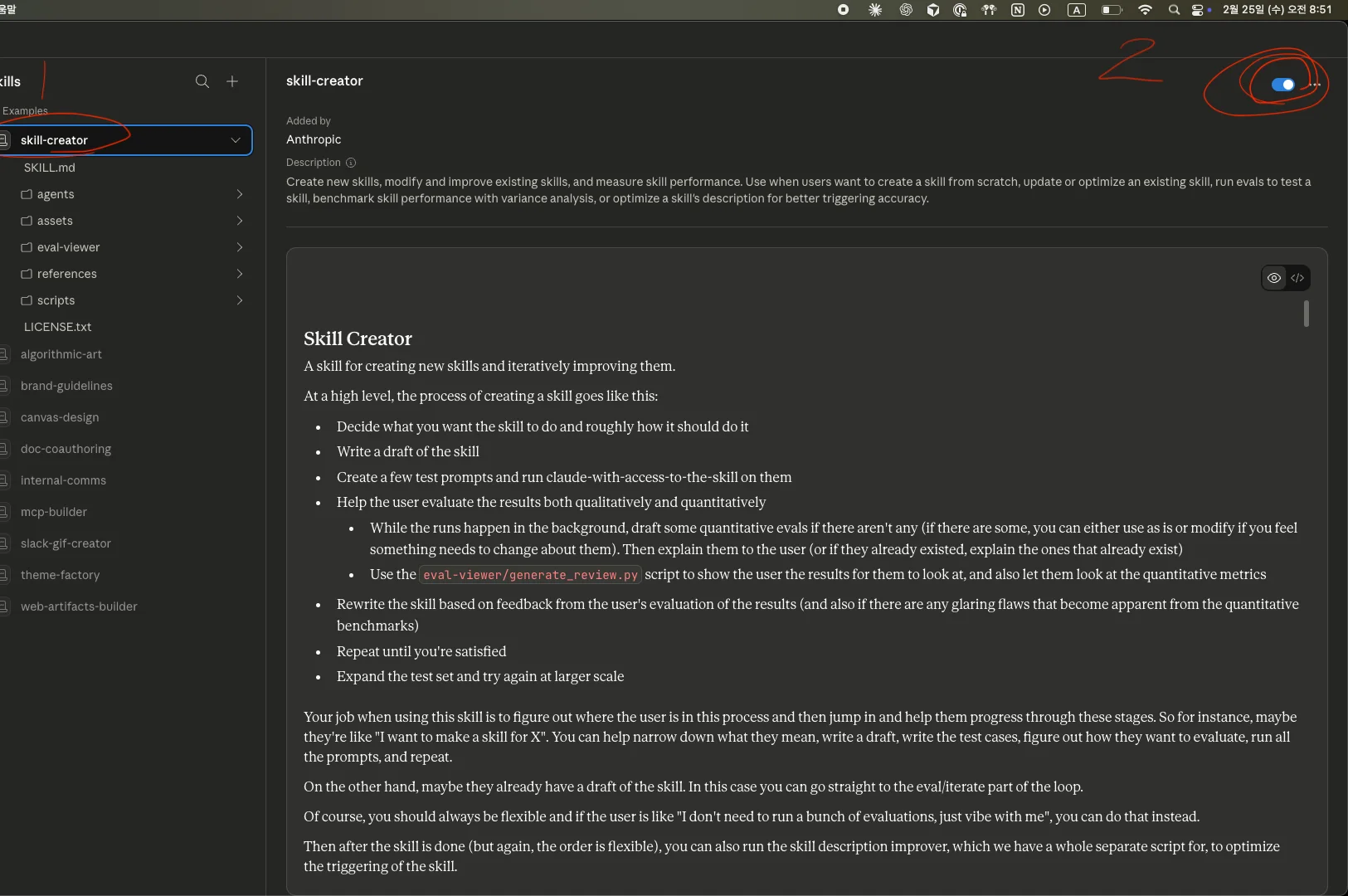The image size is (1348, 896).
Task: Click the assets folder icon
Action: 27,221
